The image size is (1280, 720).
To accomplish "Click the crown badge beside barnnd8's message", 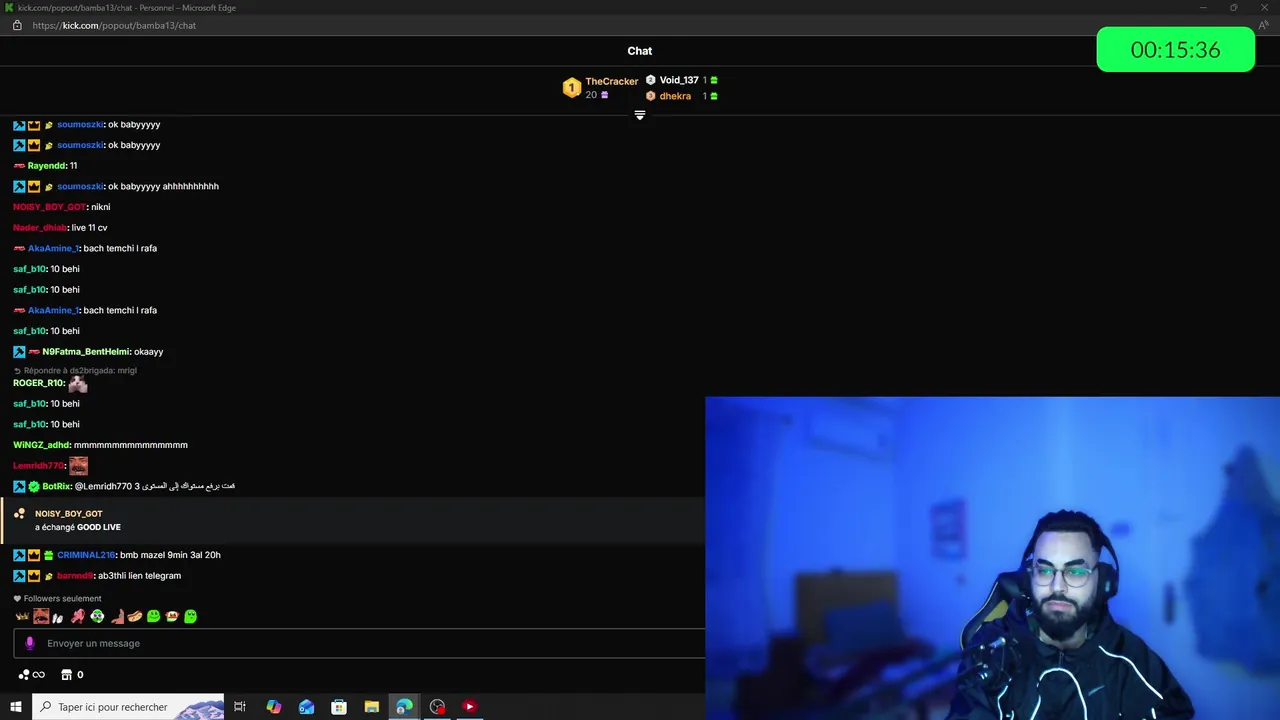I will (x=34, y=576).
